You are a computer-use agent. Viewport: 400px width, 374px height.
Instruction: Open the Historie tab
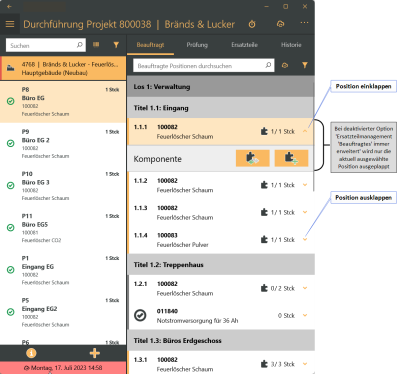291,45
